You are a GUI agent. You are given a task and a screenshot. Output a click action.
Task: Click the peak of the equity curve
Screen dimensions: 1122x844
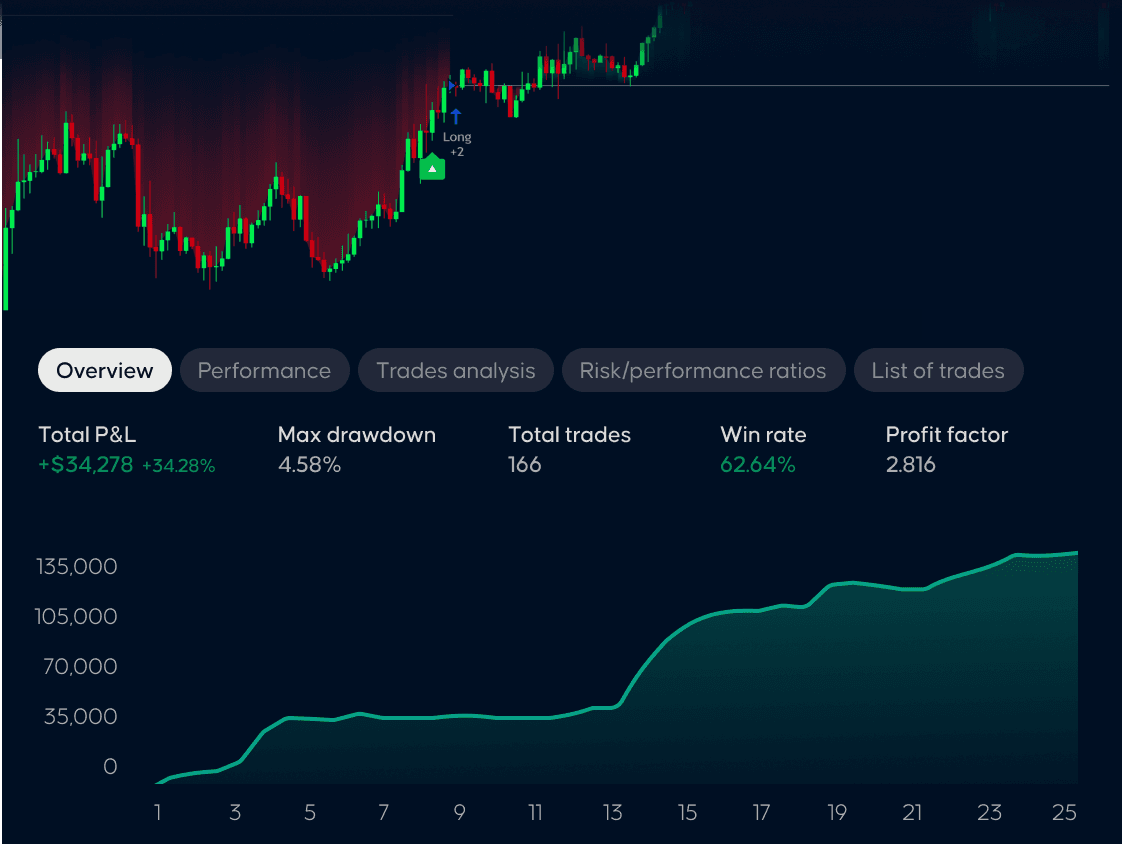click(1070, 552)
